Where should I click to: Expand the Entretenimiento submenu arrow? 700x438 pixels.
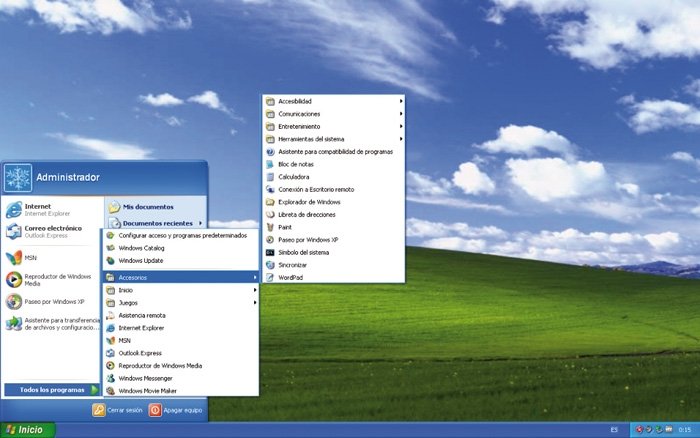401,126
